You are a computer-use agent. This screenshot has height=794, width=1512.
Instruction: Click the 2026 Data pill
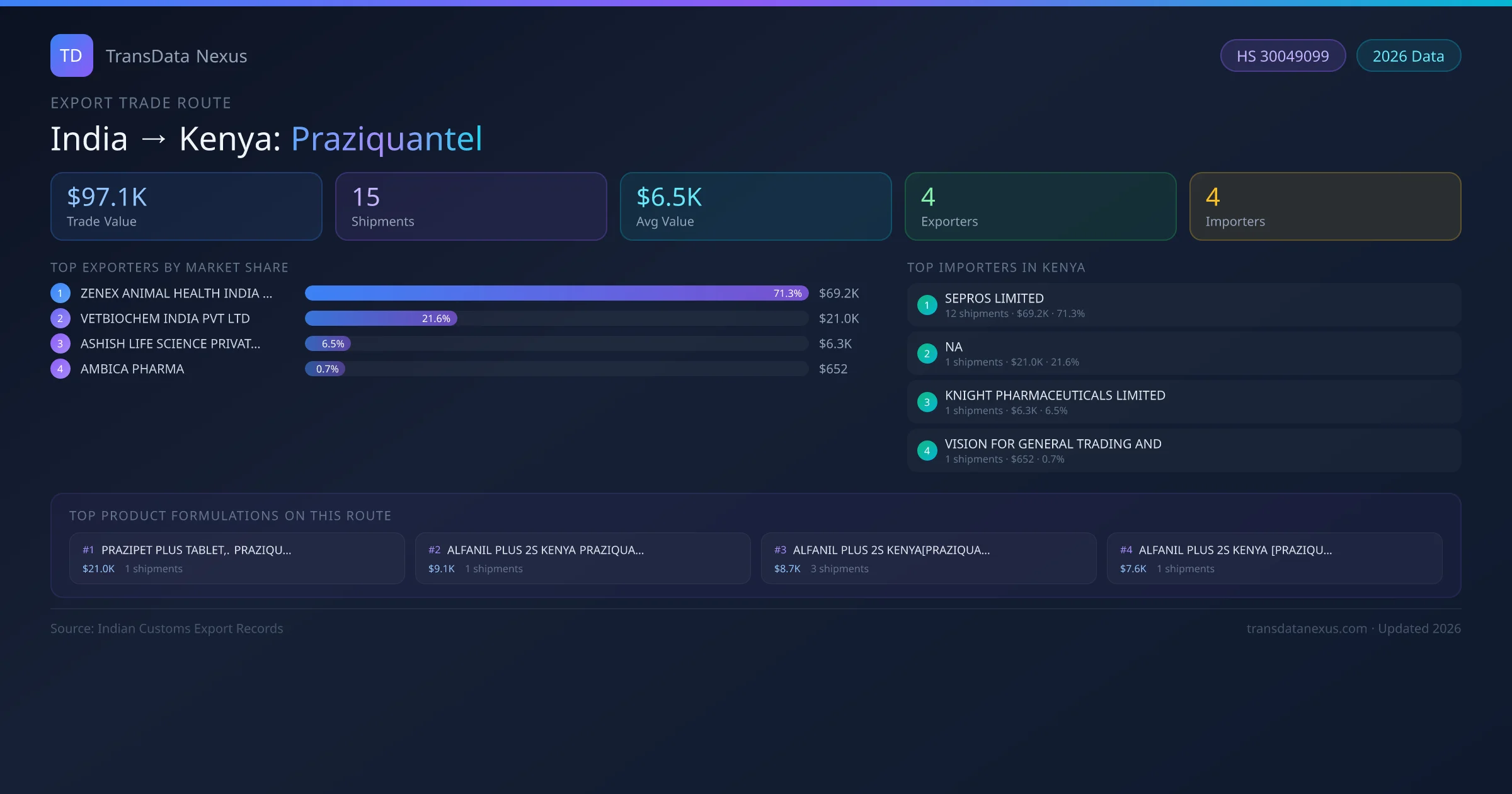(x=1408, y=56)
